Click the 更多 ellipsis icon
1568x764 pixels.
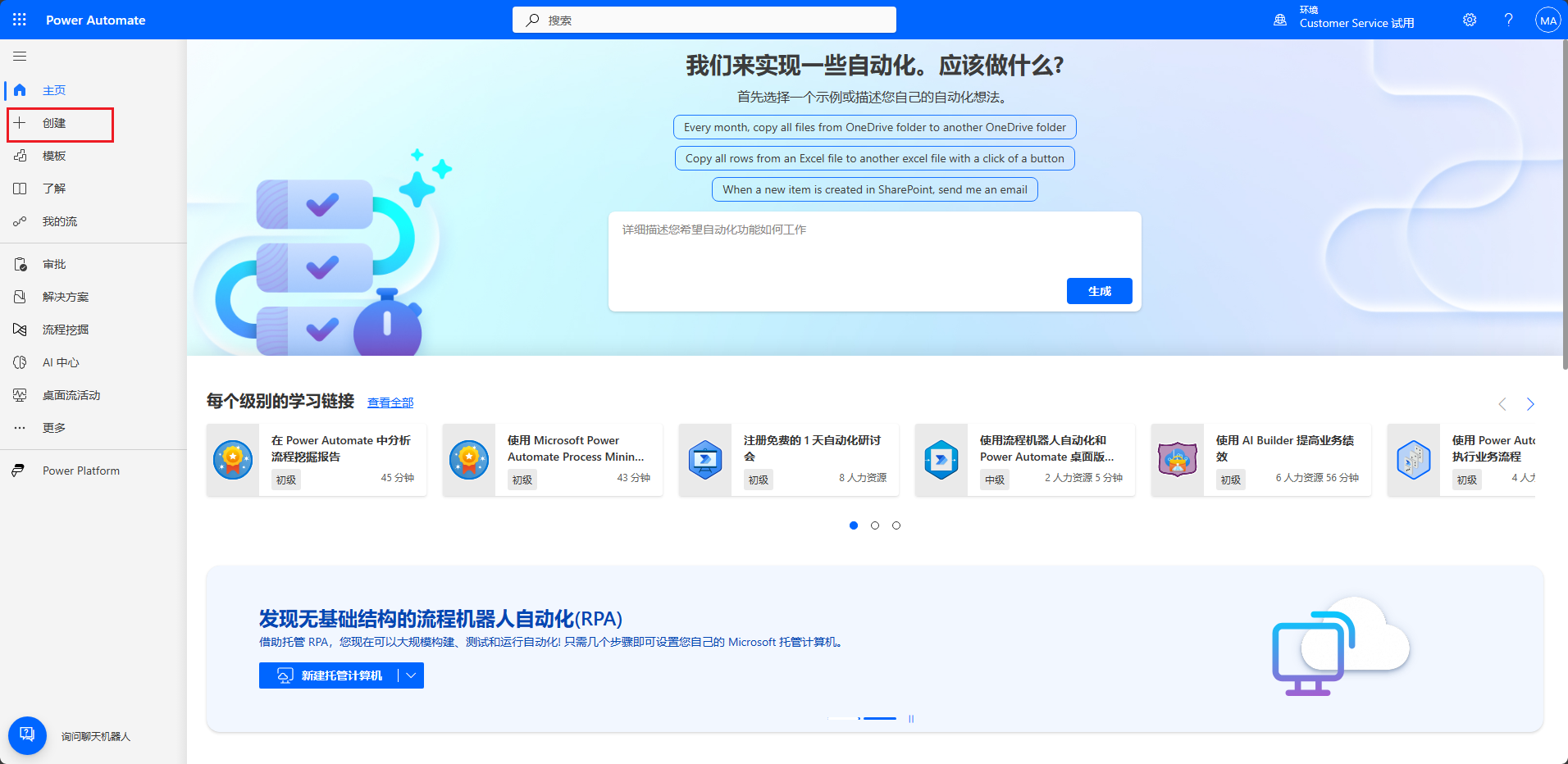tap(20, 428)
